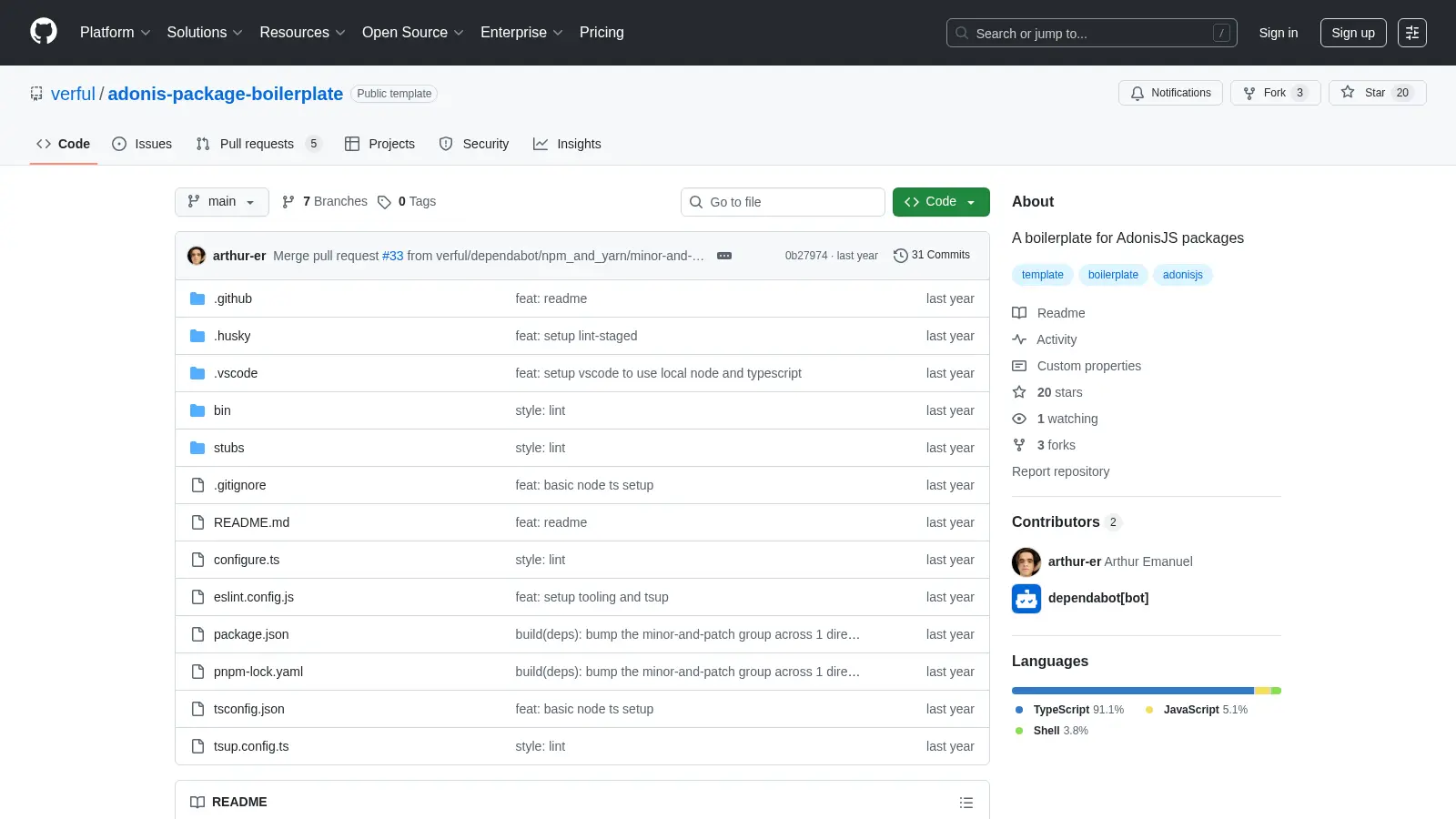Click the README.md file icon
Screen dimensions: 1456x819
[x=197, y=522]
